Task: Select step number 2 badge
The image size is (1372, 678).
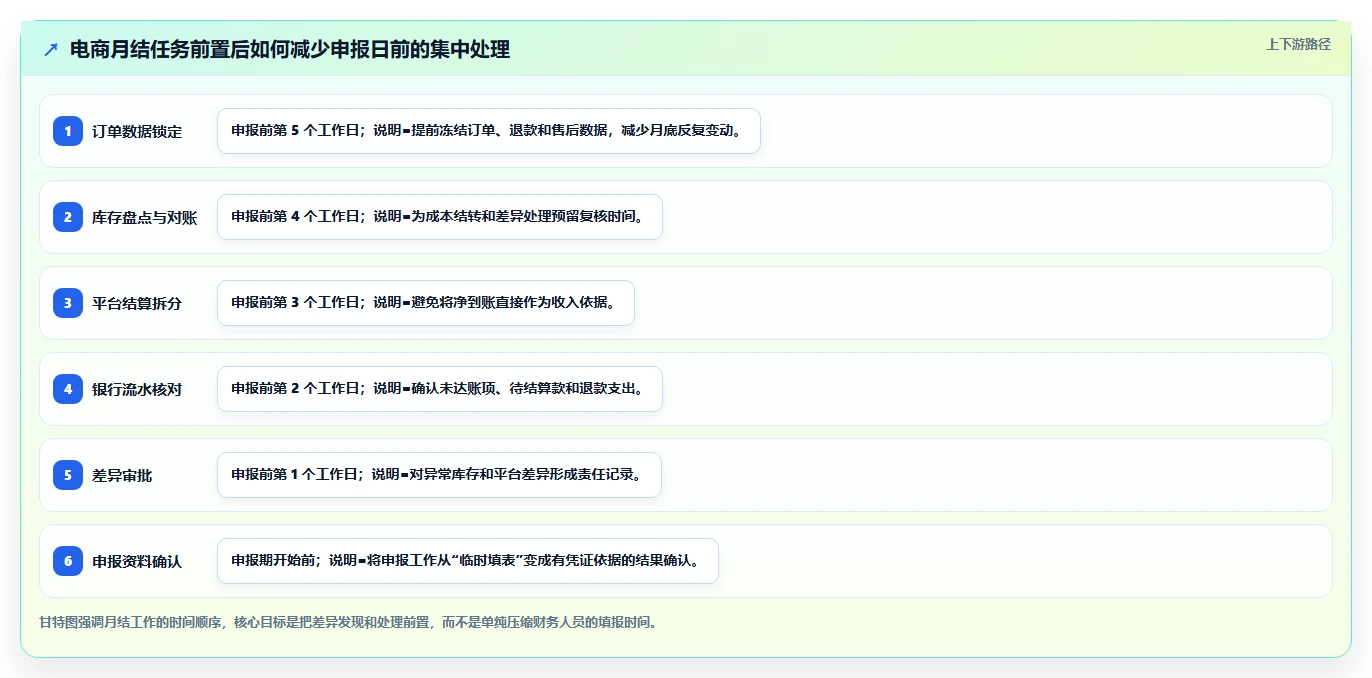Action: (x=68, y=216)
